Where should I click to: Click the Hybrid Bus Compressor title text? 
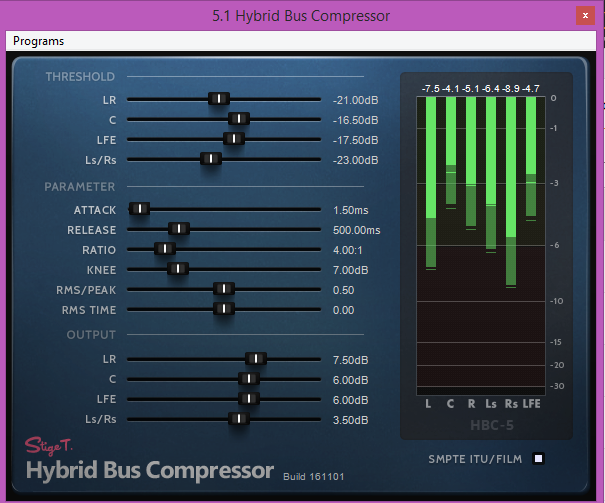point(150,471)
